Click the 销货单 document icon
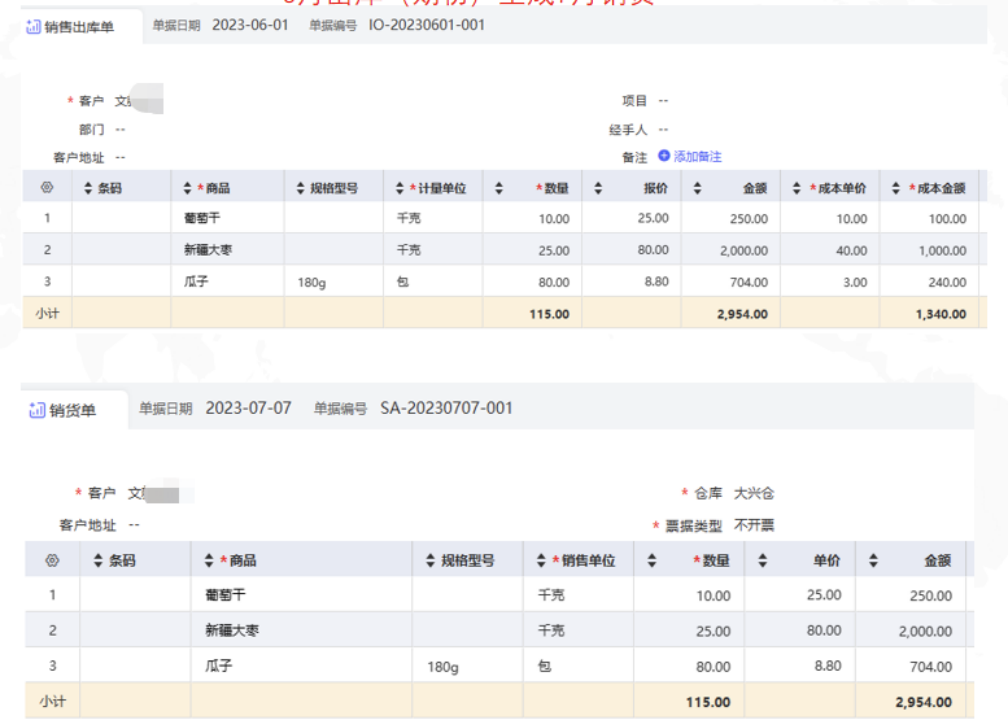Image resolution: width=1008 pixels, height=720 pixels. (37, 410)
